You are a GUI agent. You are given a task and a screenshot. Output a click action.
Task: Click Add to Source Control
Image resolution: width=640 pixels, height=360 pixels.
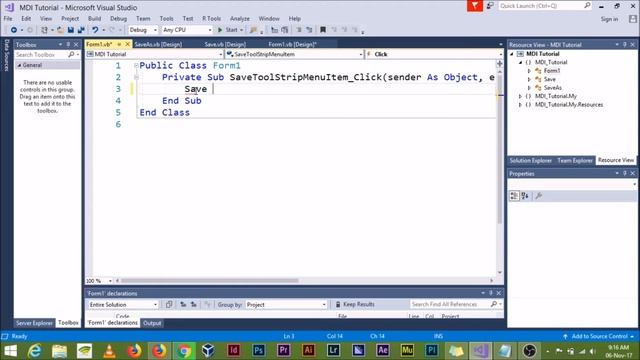(x=599, y=336)
